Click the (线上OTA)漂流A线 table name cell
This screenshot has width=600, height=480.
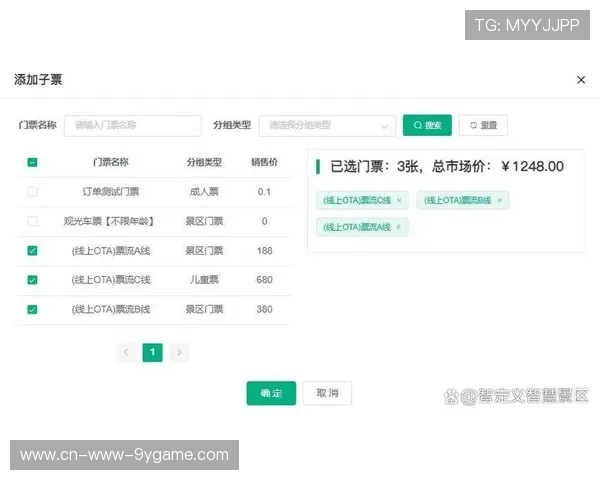coord(111,251)
